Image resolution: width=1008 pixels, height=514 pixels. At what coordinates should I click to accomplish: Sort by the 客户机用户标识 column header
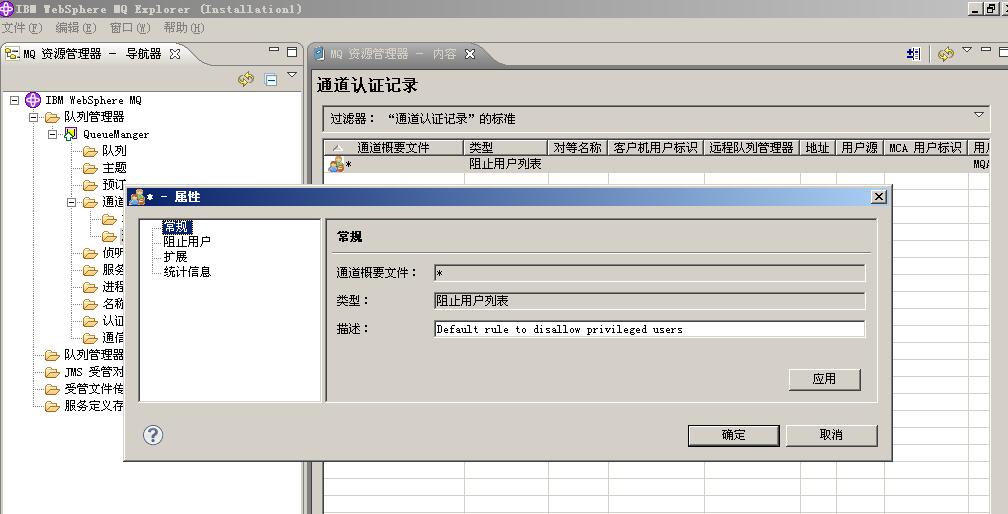[655, 147]
